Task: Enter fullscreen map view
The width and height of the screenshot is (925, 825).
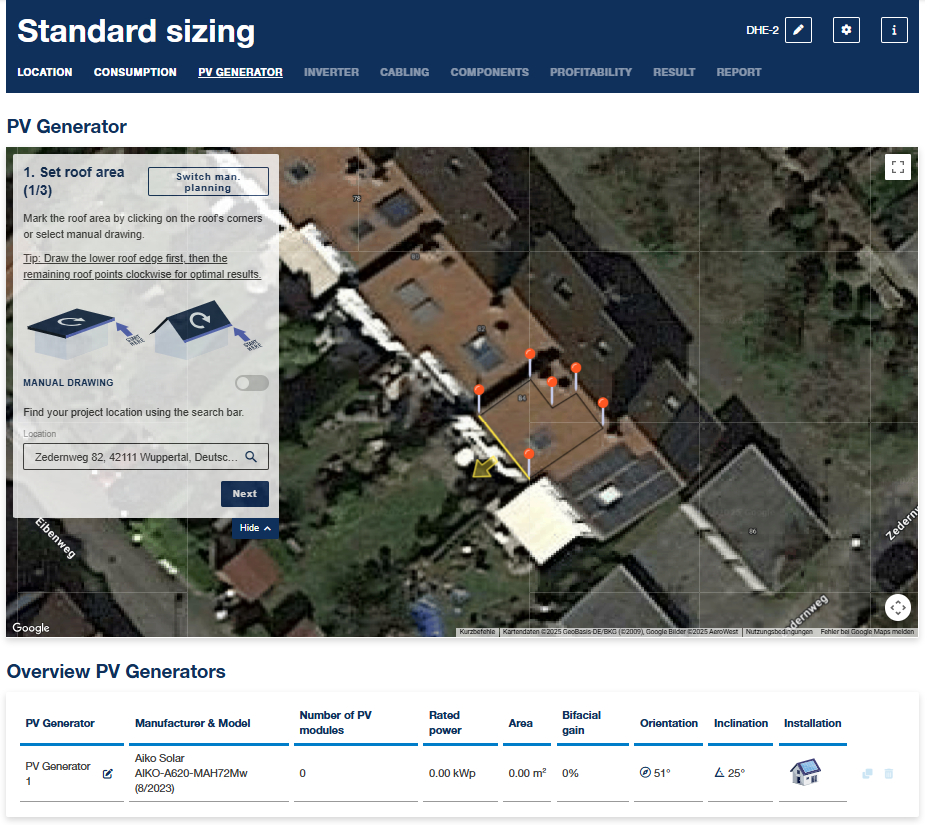Action: click(897, 167)
